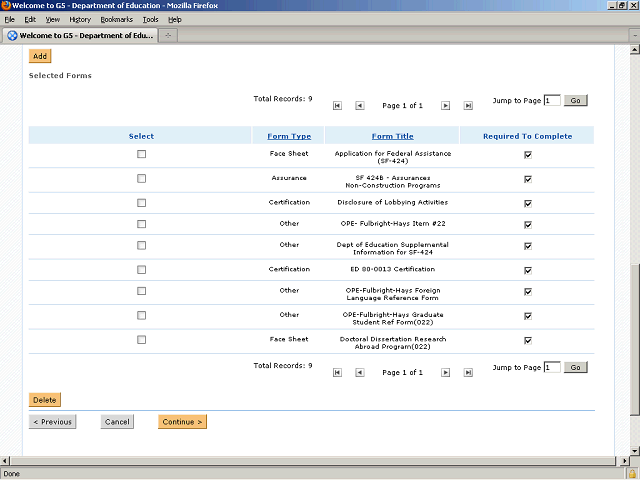The width and height of the screenshot is (640, 480).
Task: Click the Delete button
Action: point(45,400)
